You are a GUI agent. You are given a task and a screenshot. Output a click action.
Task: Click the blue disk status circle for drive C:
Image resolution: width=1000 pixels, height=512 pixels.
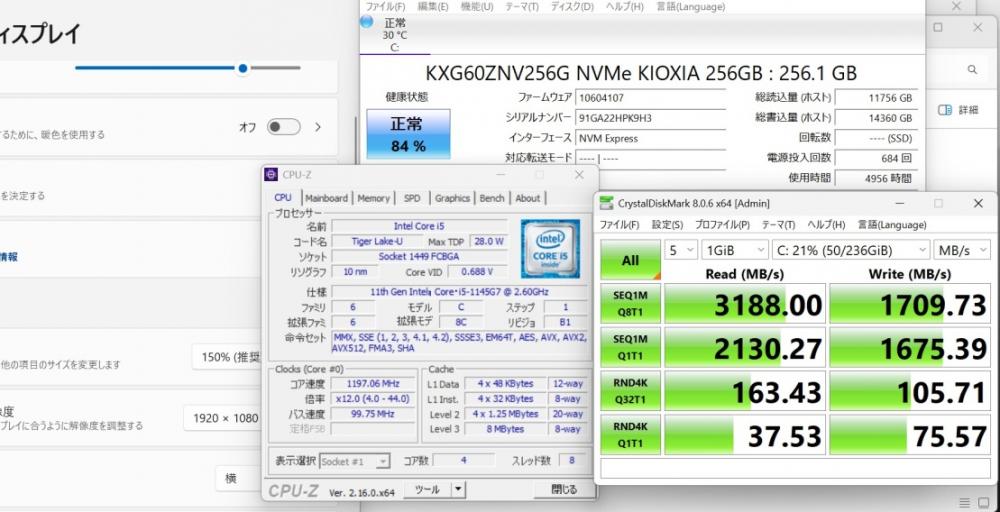pyautogui.click(x=366, y=21)
